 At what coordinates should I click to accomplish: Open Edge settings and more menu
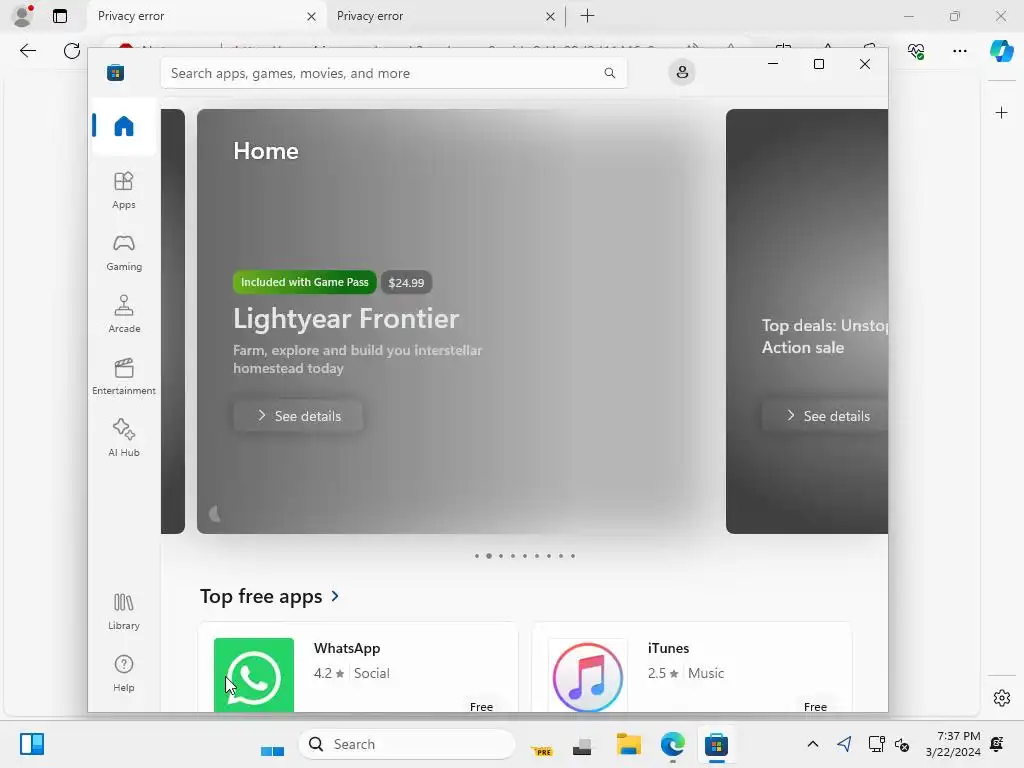click(959, 51)
